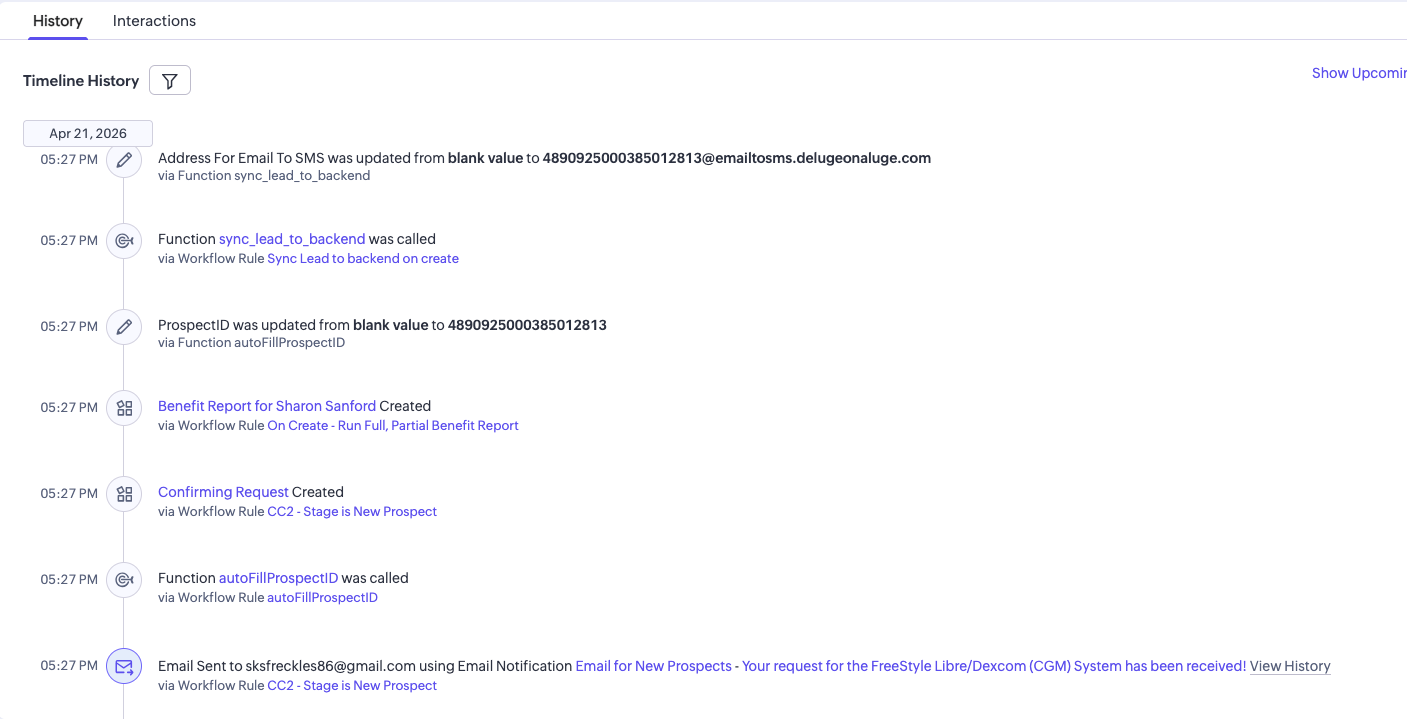
Task: Open Benefit Report for Sharon Sanford
Action: 266,405
